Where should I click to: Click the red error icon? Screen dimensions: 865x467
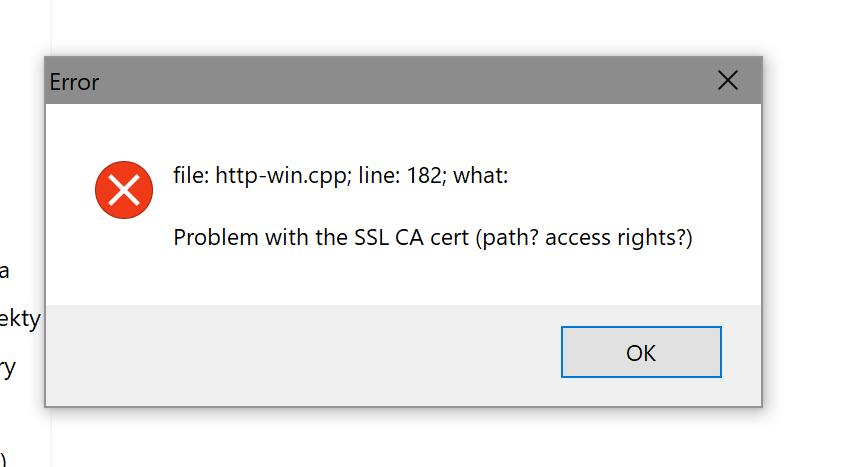click(123, 189)
